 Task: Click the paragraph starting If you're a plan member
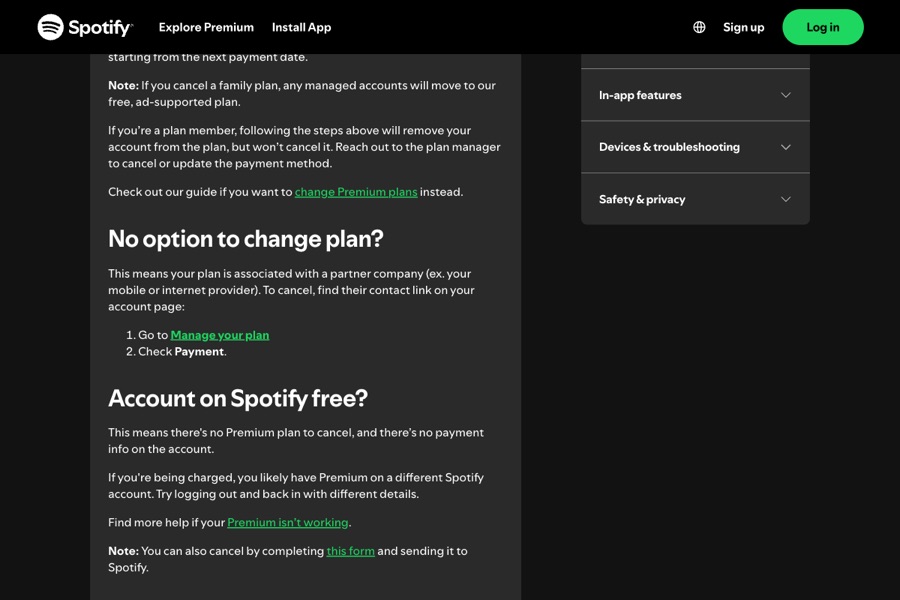pyautogui.click(x=304, y=147)
